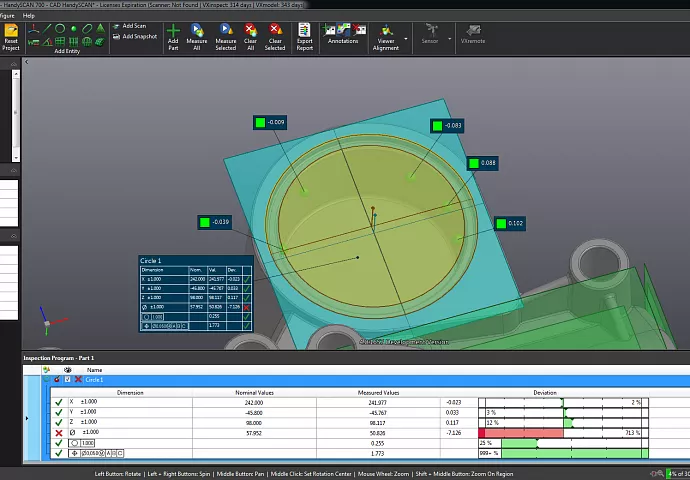Add a sphere entity

click(x=87, y=42)
